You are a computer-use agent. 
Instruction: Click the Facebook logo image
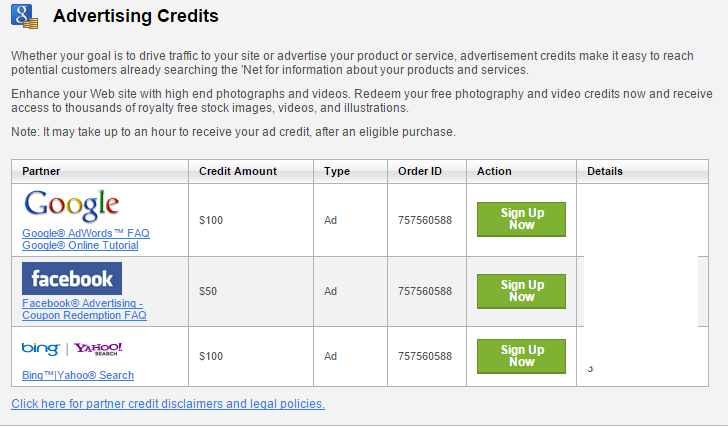point(72,278)
